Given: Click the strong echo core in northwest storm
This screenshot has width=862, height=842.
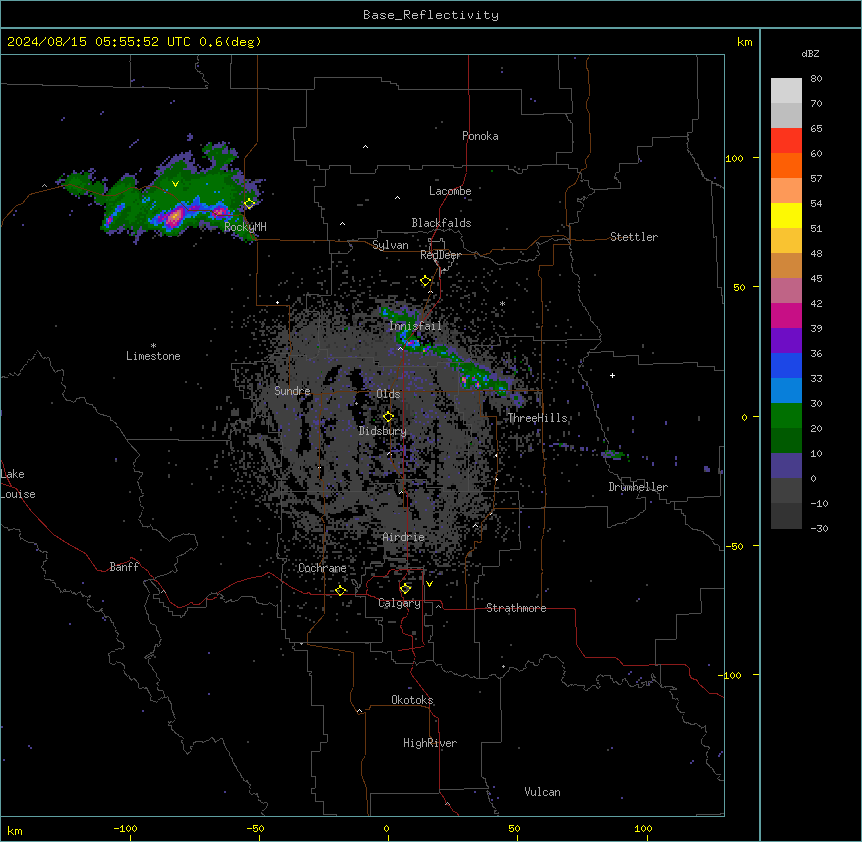Looking at the screenshot, I should point(175,217).
